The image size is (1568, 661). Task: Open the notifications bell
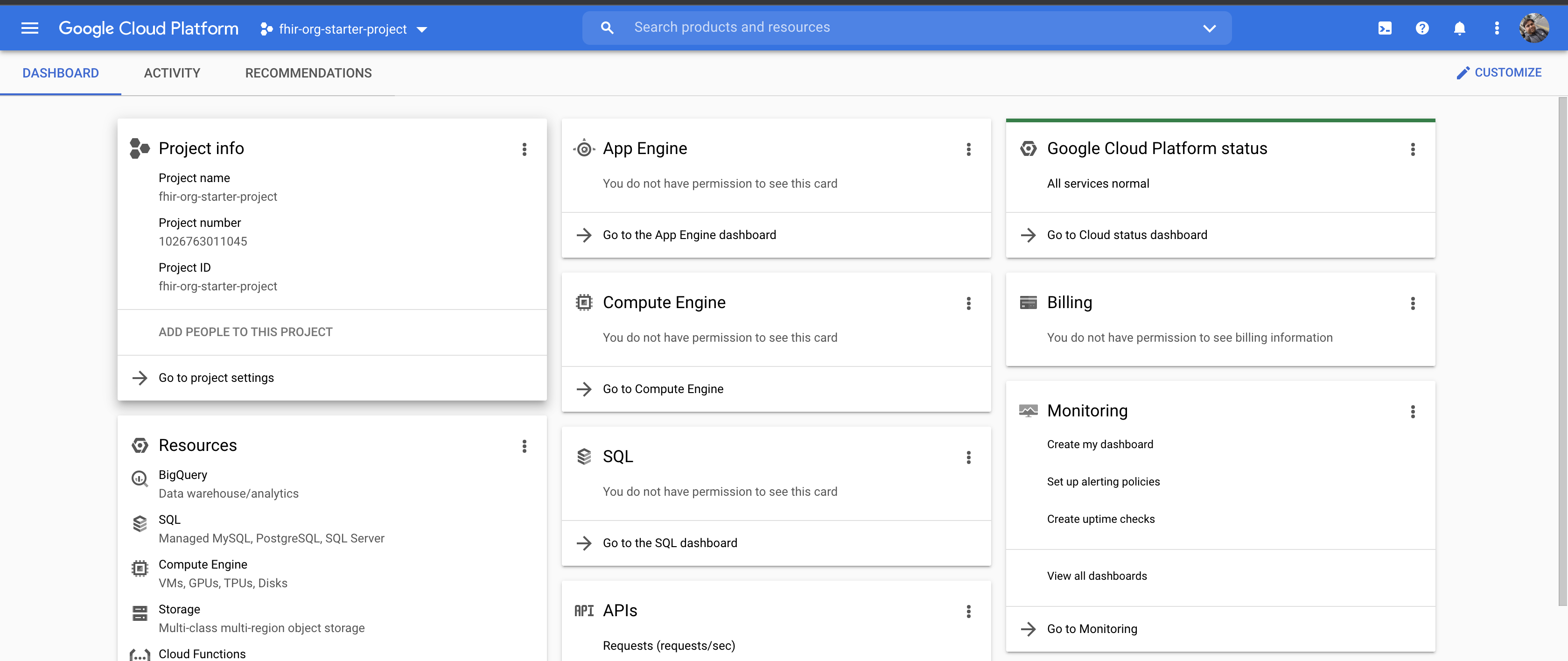pyautogui.click(x=1459, y=28)
